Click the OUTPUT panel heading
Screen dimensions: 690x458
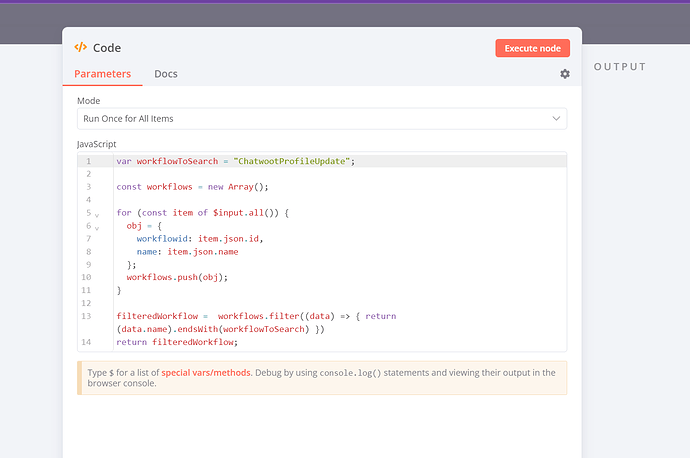(x=620, y=67)
